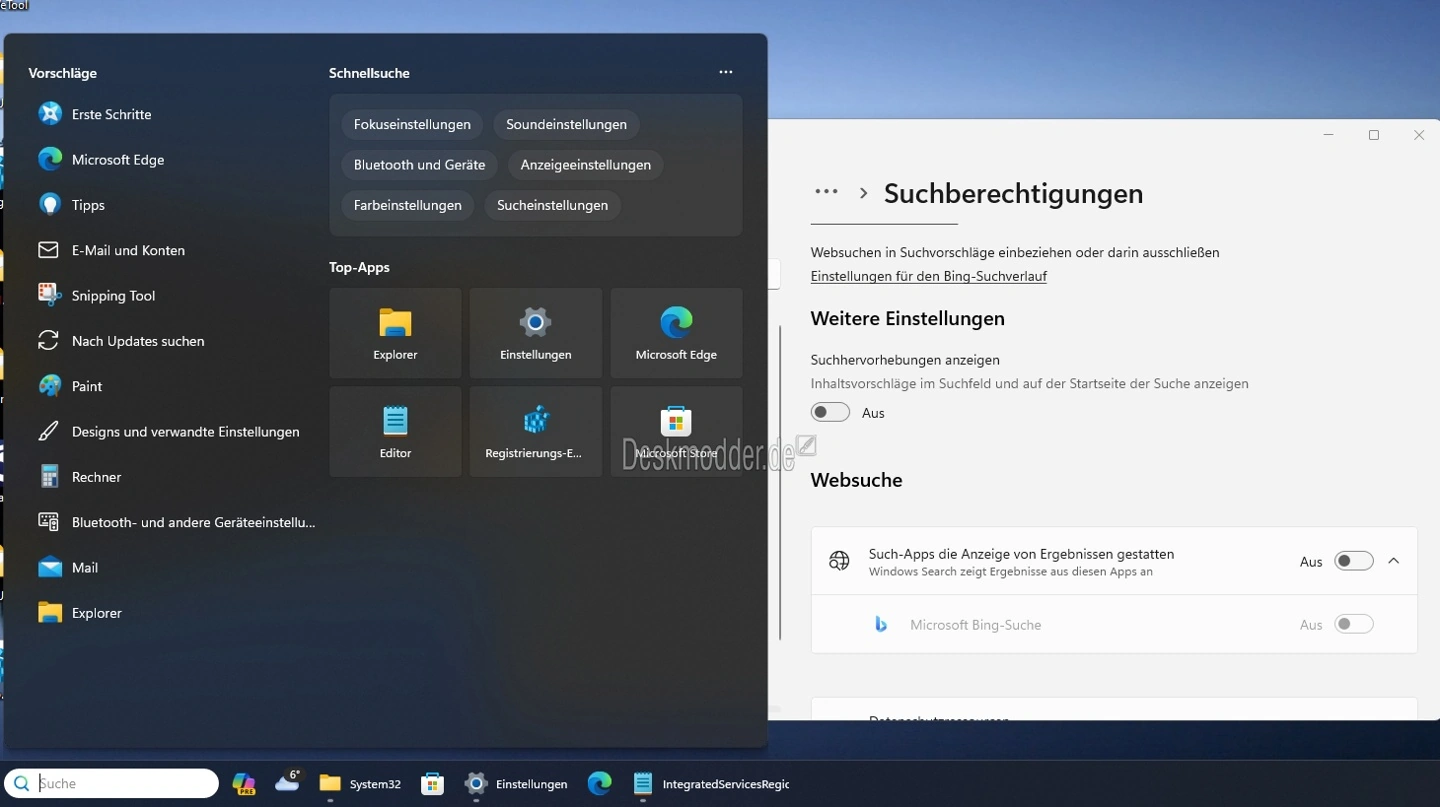Open Einstellungen für den Bing-Suchverlauf link
This screenshot has width=1440, height=807.
click(928, 277)
